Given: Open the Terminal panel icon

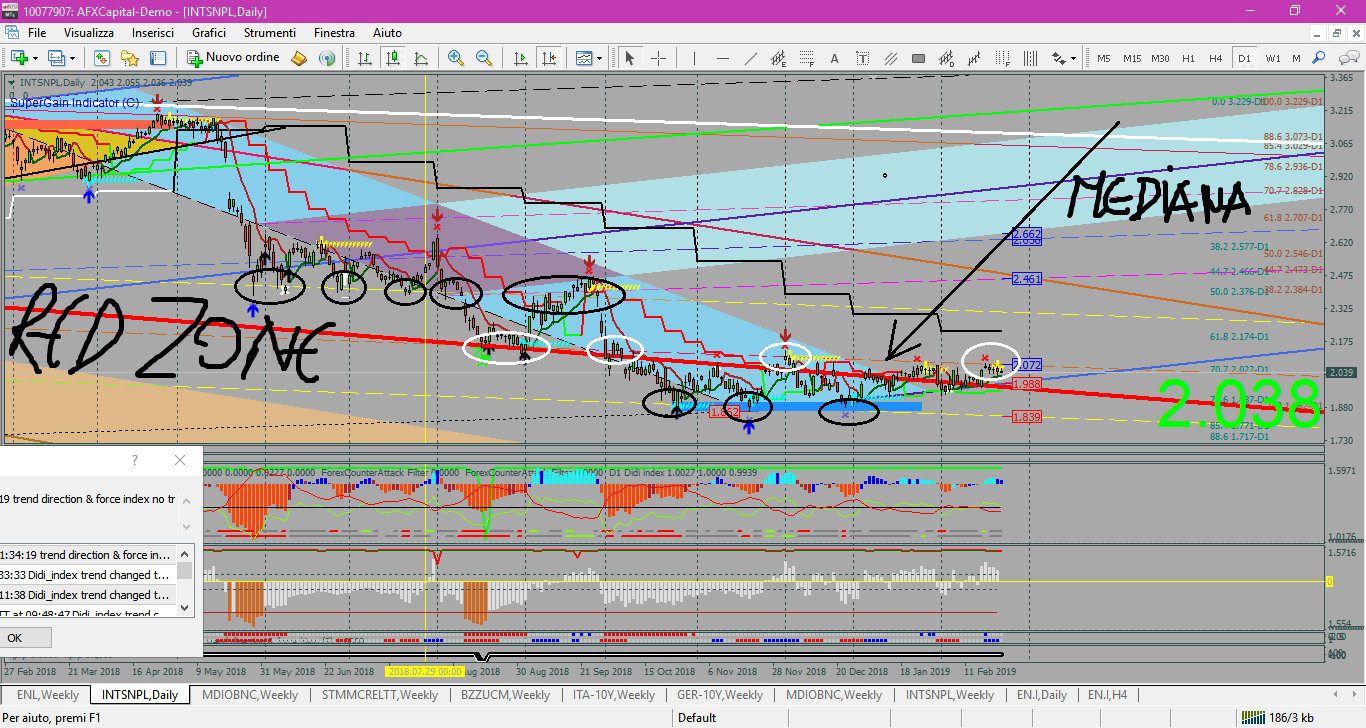Looking at the screenshot, I should (x=158, y=58).
